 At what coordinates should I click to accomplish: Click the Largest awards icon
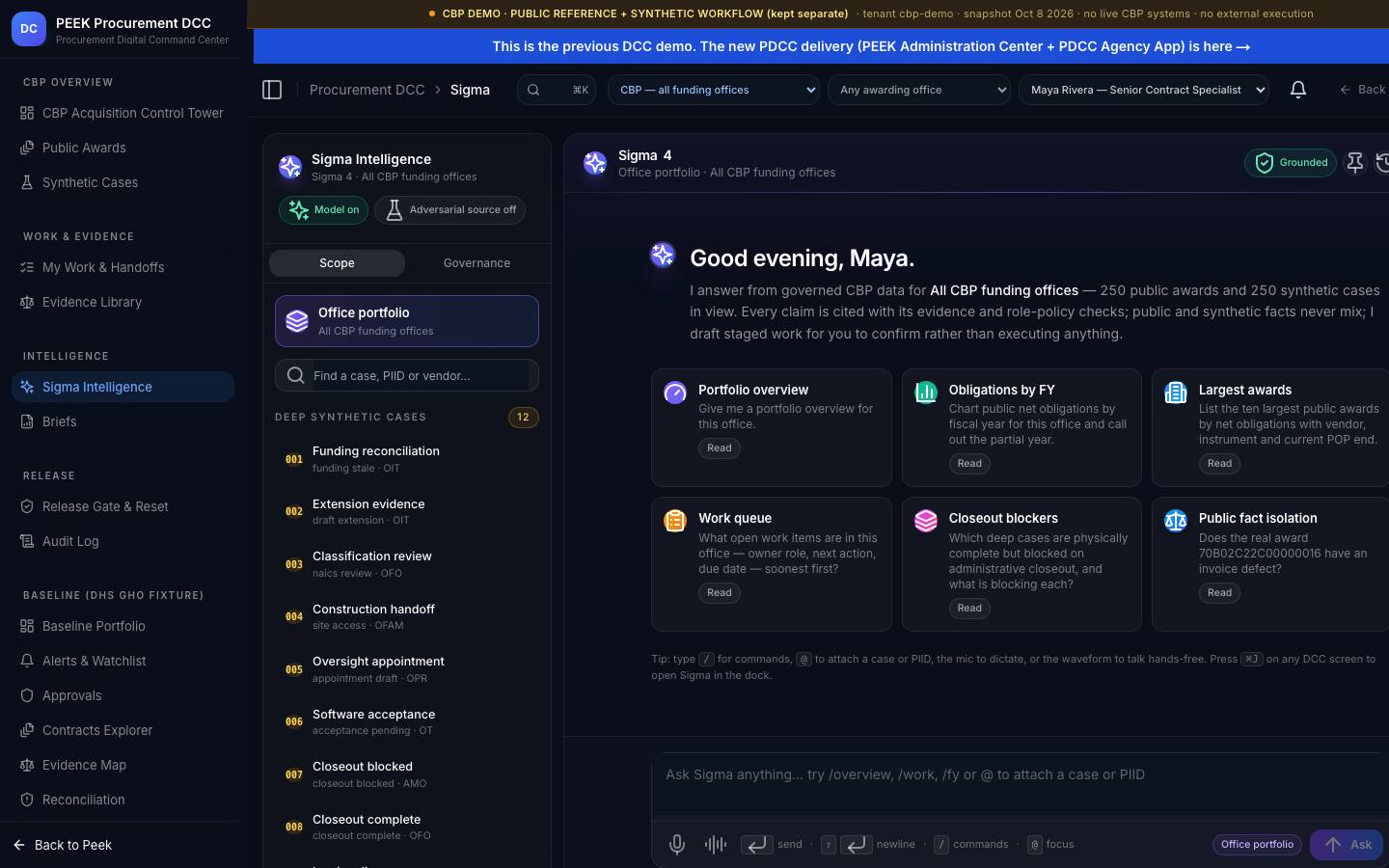click(1176, 393)
